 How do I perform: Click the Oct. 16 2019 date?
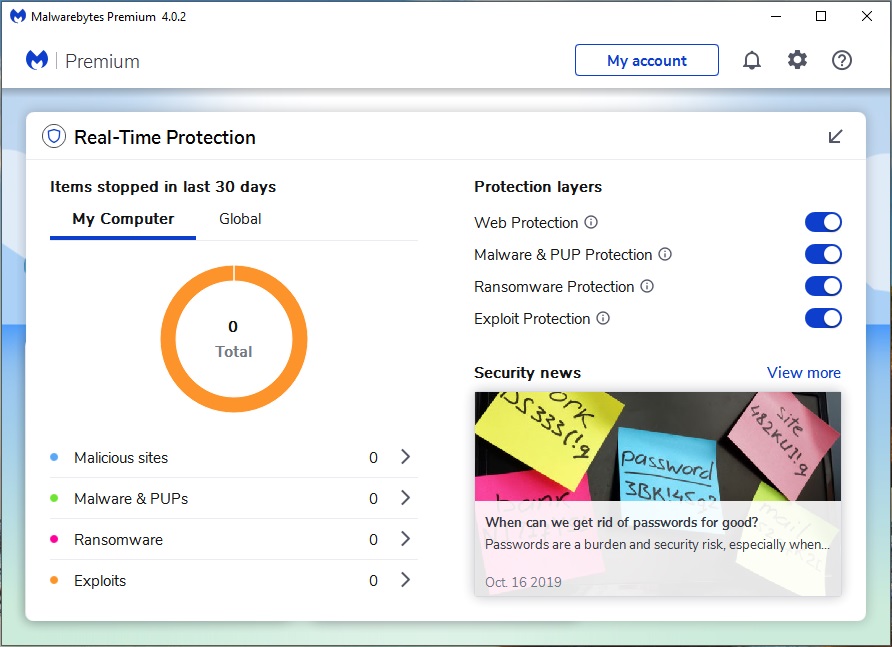(523, 582)
